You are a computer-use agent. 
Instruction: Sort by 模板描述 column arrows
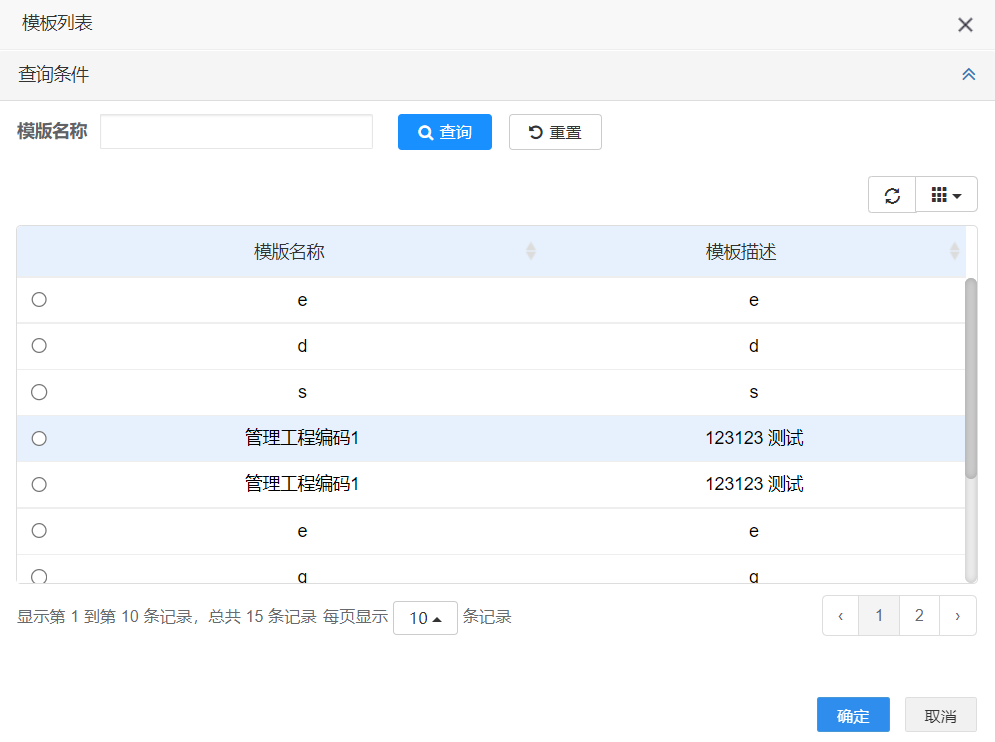tap(954, 252)
